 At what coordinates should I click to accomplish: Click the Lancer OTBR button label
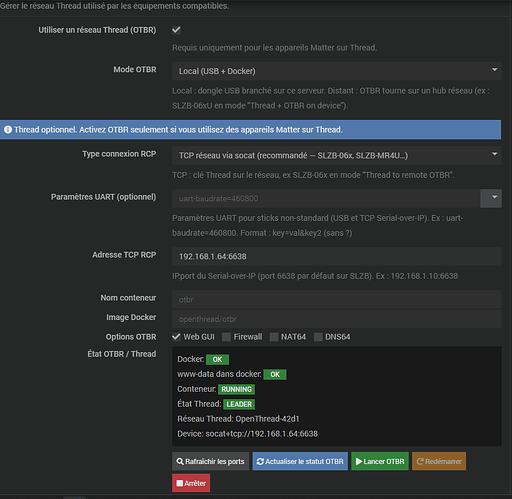click(384, 462)
